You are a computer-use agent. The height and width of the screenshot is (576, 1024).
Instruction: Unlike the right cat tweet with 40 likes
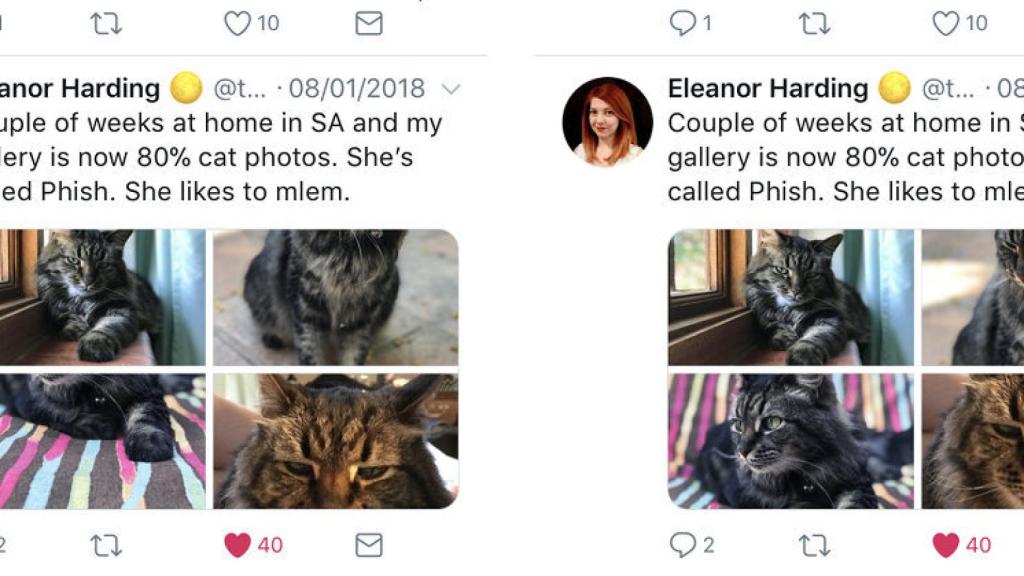coord(946,545)
